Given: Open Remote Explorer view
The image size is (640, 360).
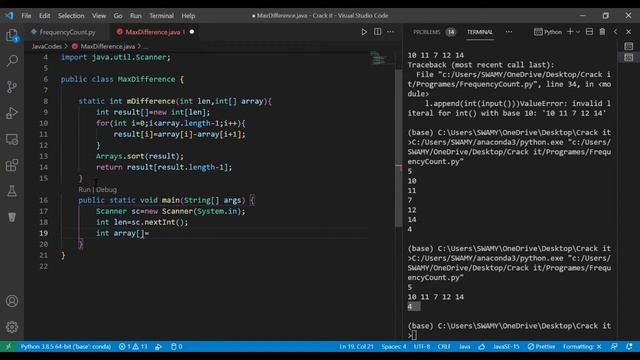Looking at the screenshot, I should (12, 139).
